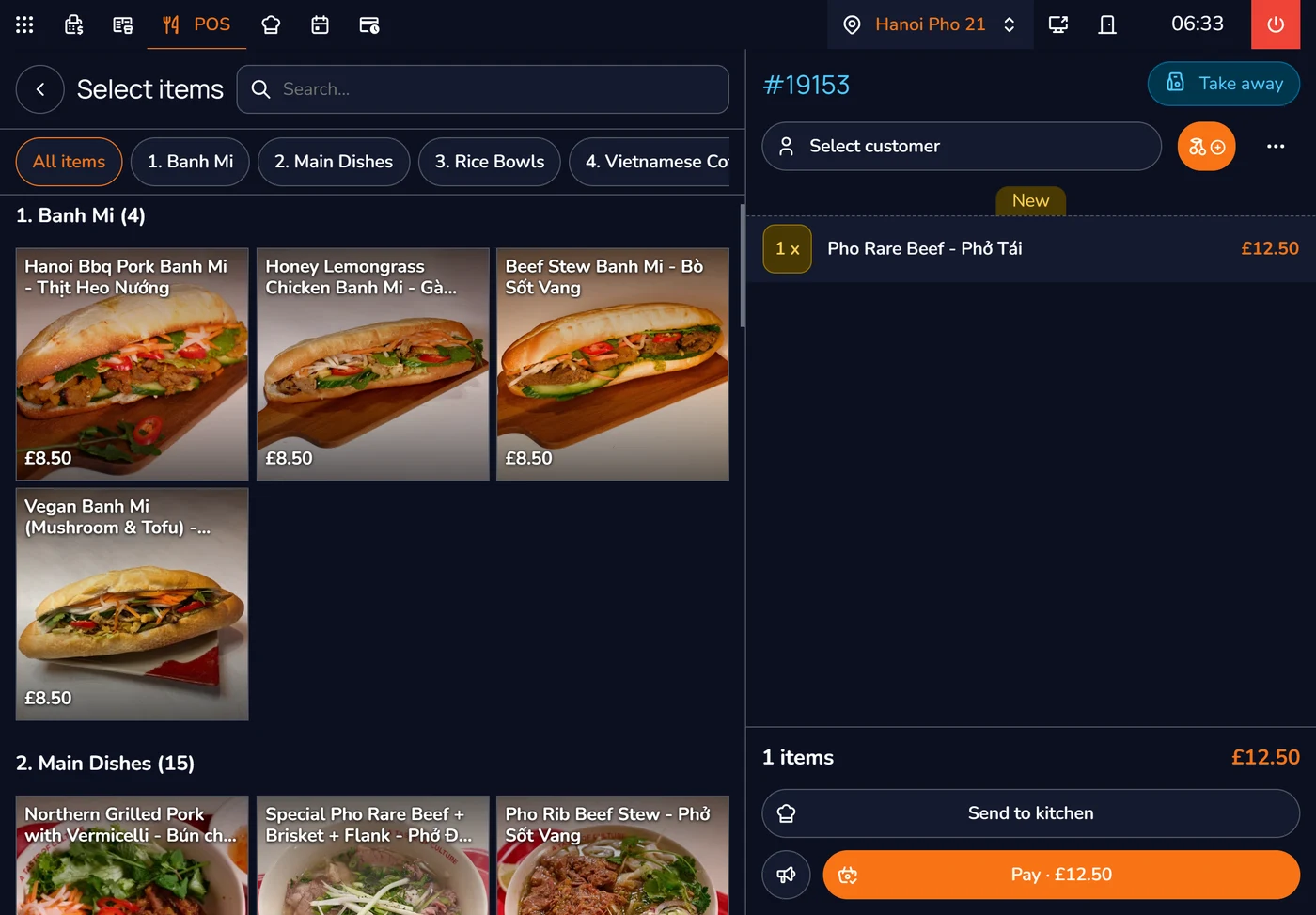Open the apps grid menu
This screenshot has width=1316, height=915.
(24, 24)
